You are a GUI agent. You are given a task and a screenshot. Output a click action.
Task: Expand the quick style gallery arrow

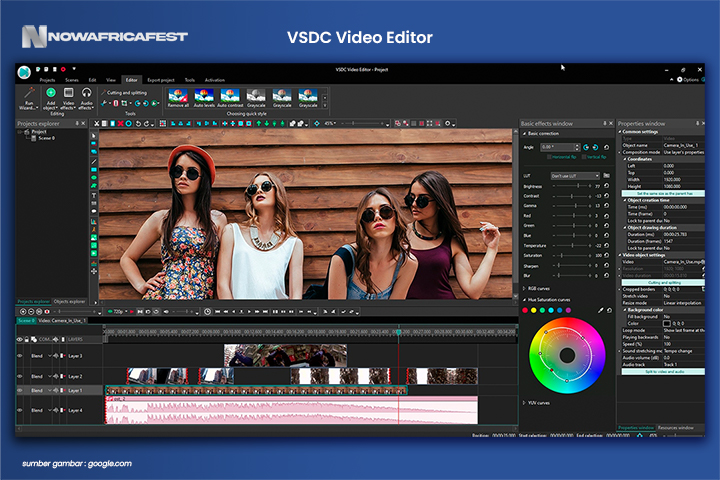pyautogui.click(x=325, y=106)
